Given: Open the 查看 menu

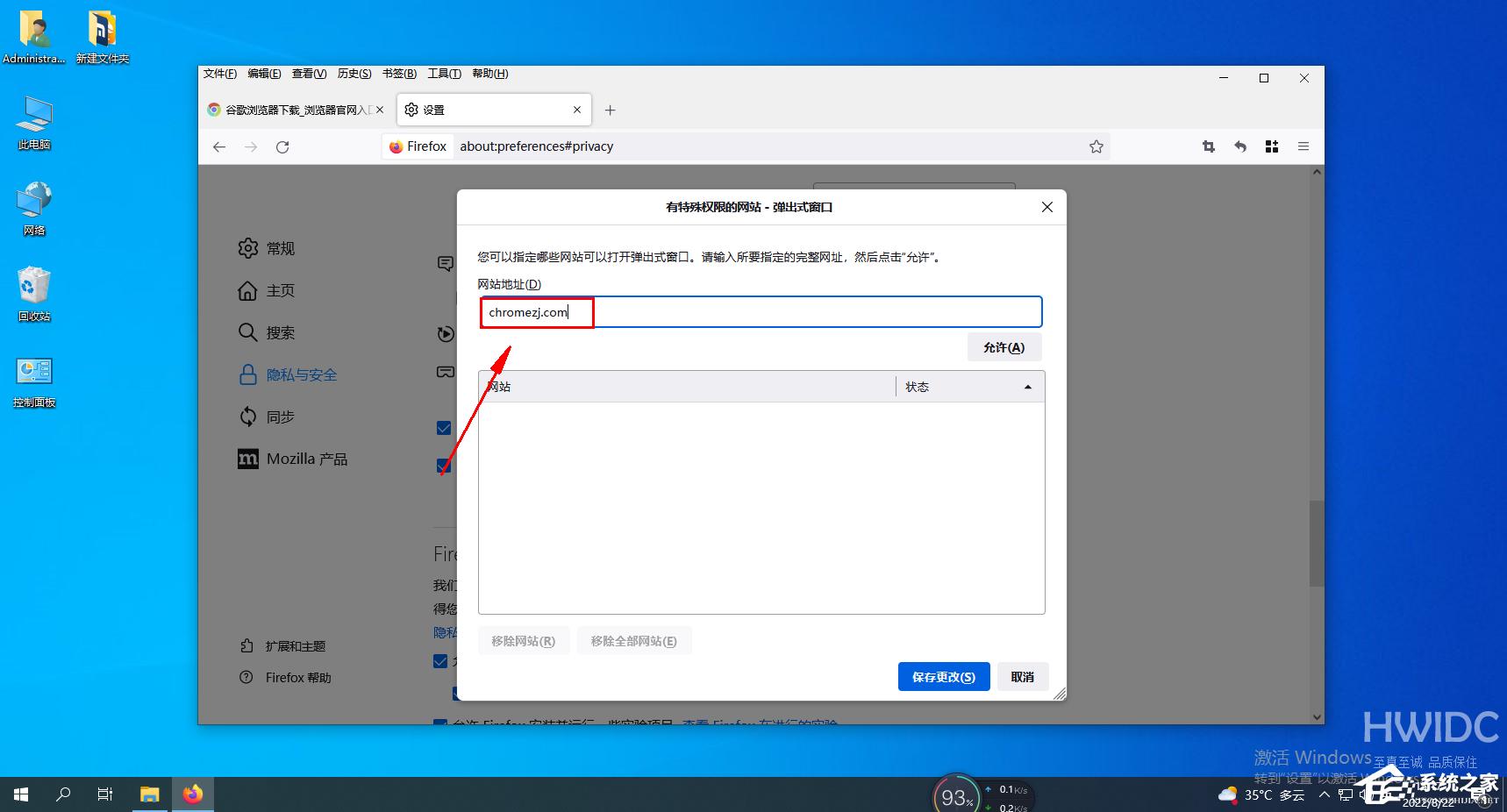Looking at the screenshot, I should 309,74.
